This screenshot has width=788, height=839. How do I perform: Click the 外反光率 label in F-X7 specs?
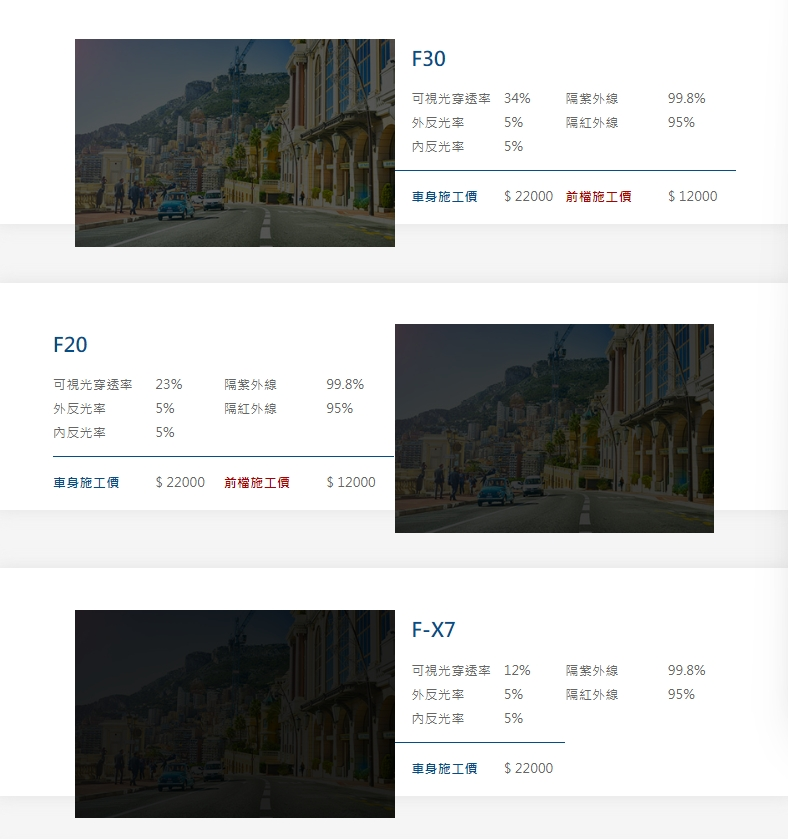(438, 695)
